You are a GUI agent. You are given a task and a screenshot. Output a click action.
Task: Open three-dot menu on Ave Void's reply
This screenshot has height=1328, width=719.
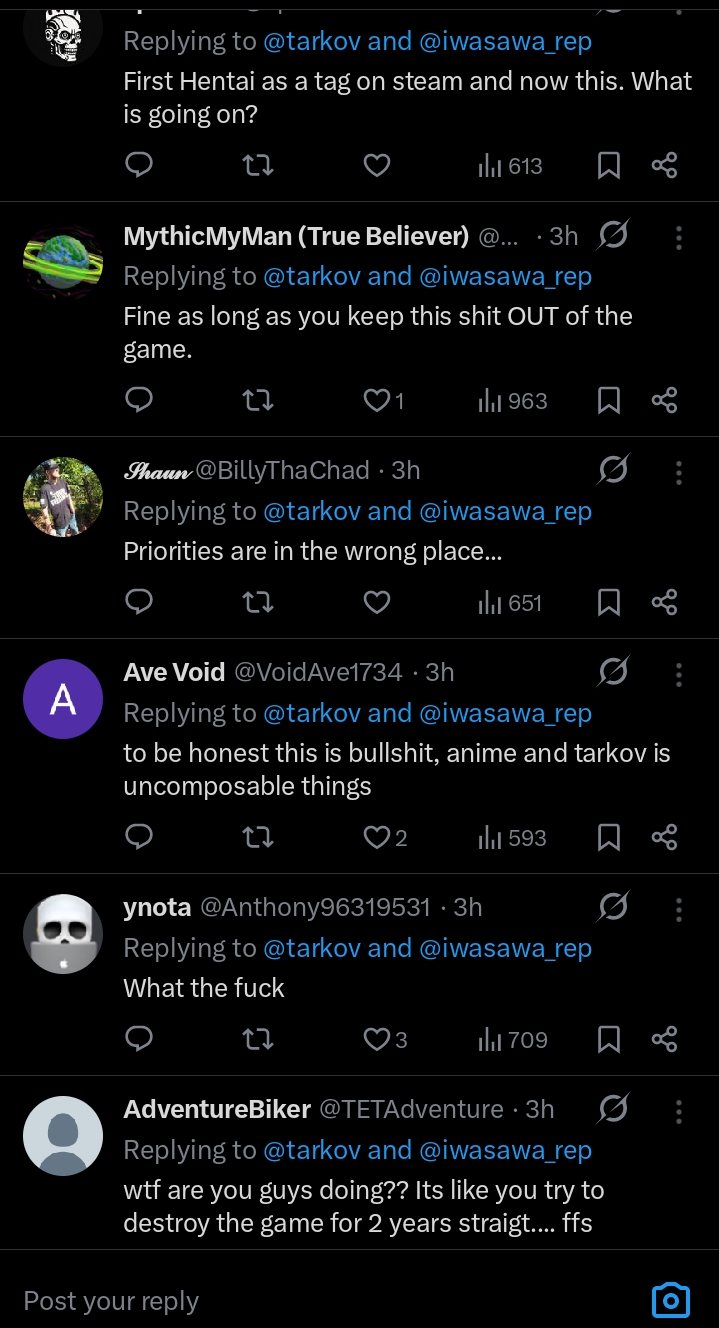coord(679,673)
